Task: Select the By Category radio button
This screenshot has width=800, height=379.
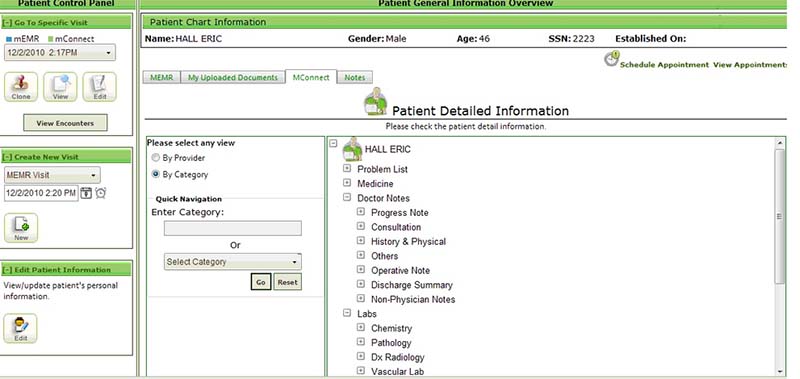Action: point(156,174)
